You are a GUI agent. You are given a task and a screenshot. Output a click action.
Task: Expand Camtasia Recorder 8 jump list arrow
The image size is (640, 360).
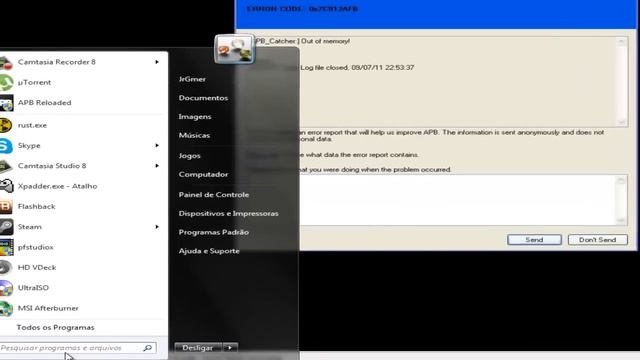(x=157, y=62)
